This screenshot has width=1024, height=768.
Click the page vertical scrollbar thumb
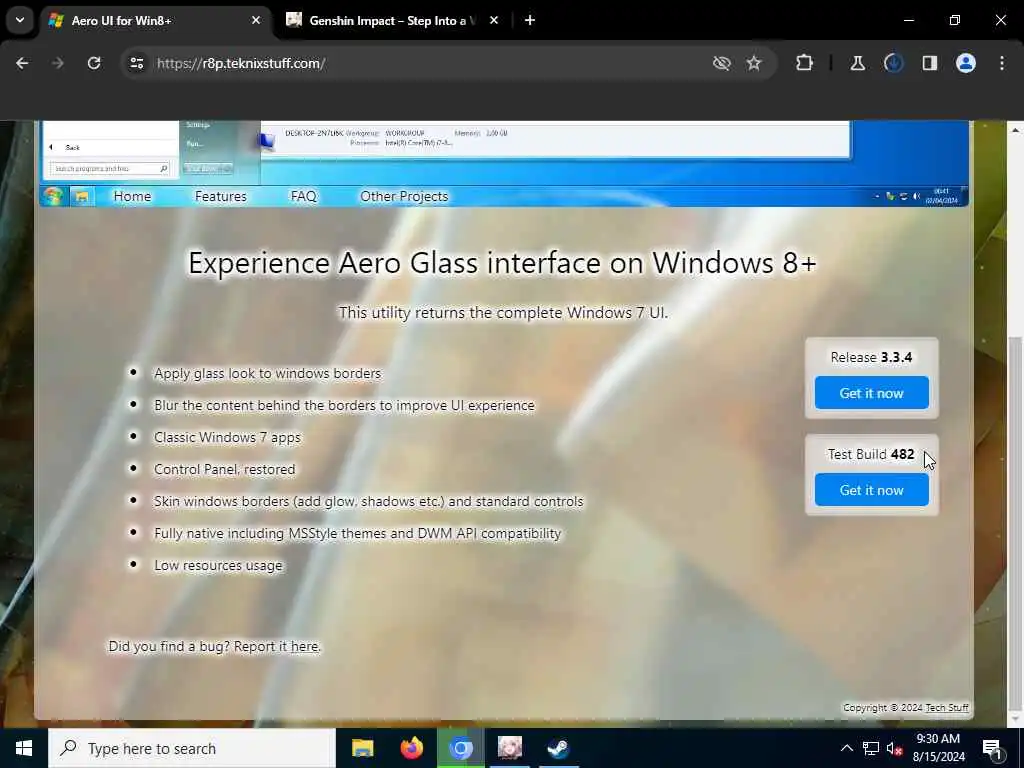(1014, 522)
